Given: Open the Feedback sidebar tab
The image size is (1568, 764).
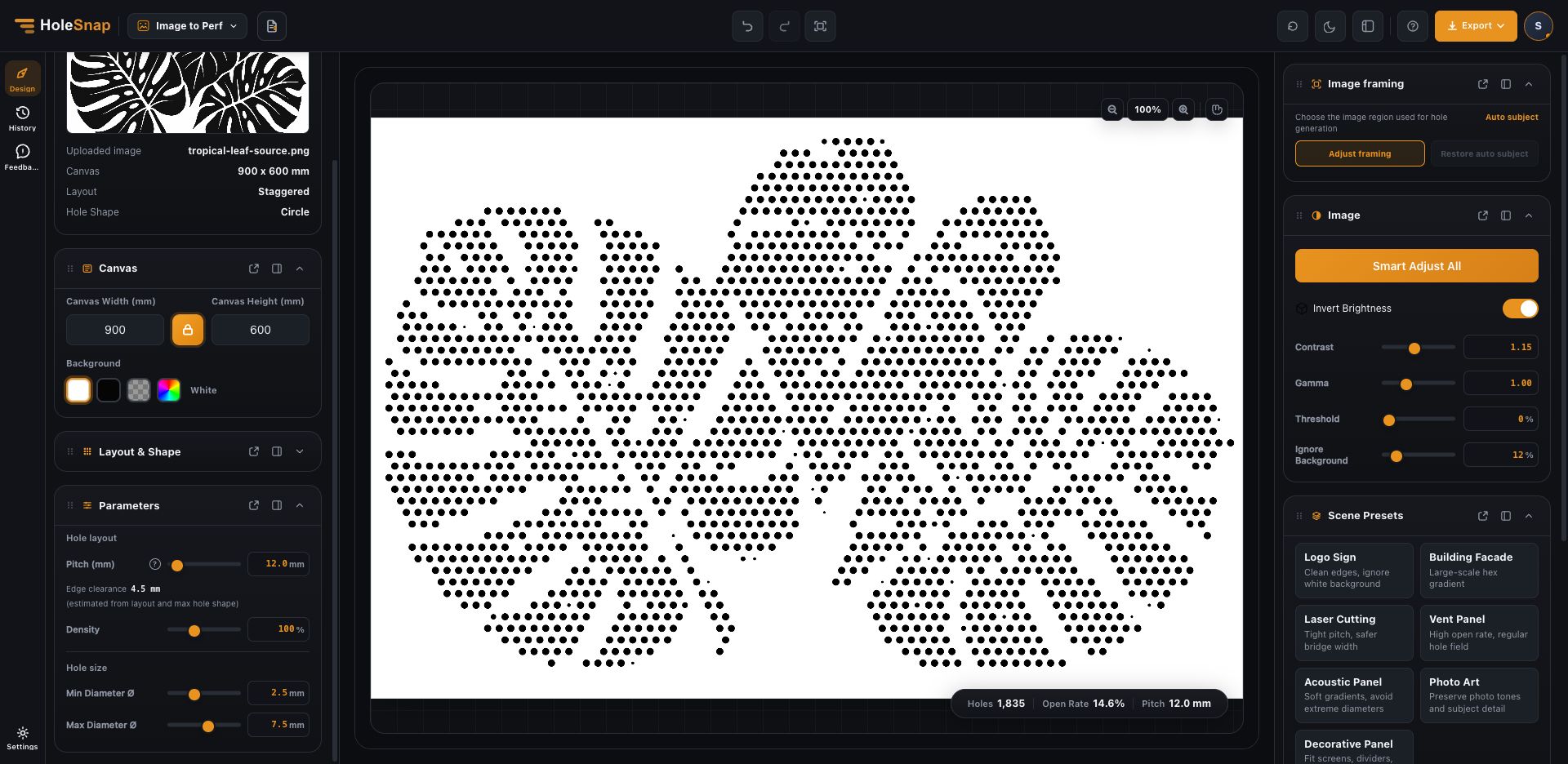Looking at the screenshot, I should pyautogui.click(x=22, y=158).
